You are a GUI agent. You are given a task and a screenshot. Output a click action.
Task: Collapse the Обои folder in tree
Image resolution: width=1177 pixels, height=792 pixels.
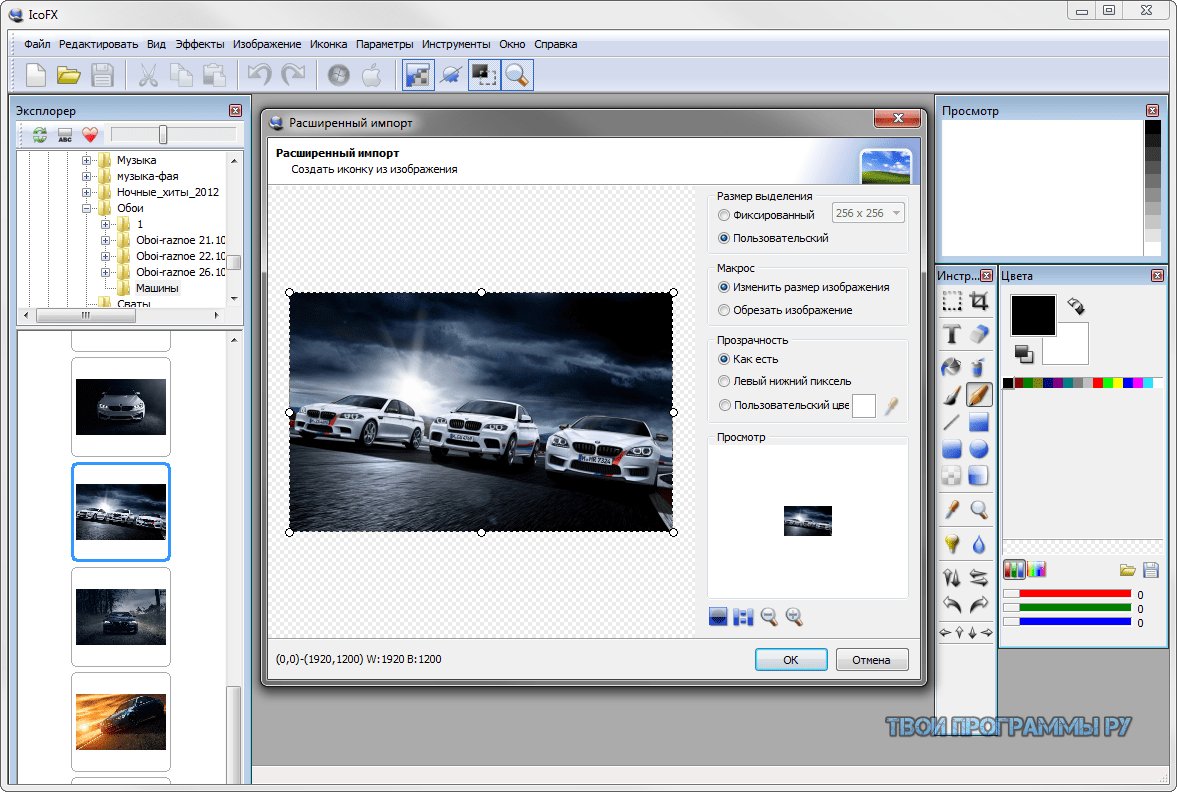[87, 208]
